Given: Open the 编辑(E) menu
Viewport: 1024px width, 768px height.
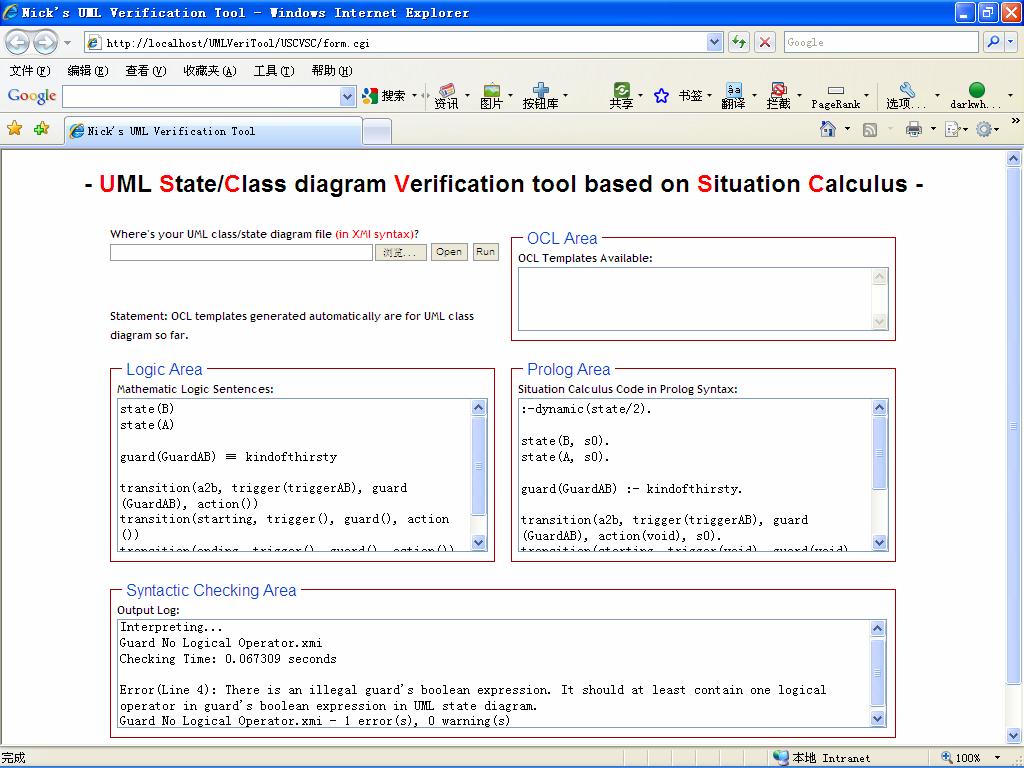Looking at the screenshot, I should 88,71.
